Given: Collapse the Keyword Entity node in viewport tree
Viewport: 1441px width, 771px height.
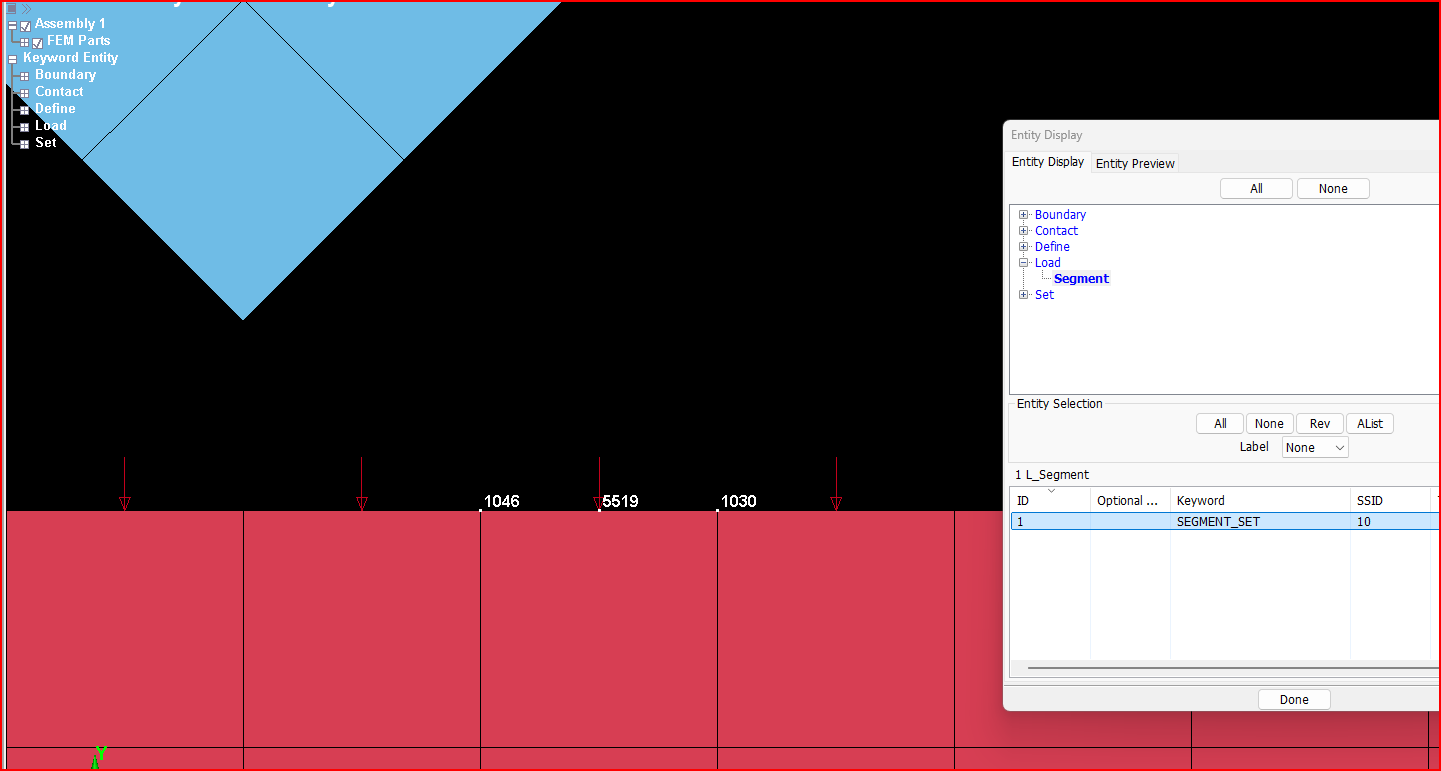Looking at the screenshot, I should pyautogui.click(x=12, y=59).
